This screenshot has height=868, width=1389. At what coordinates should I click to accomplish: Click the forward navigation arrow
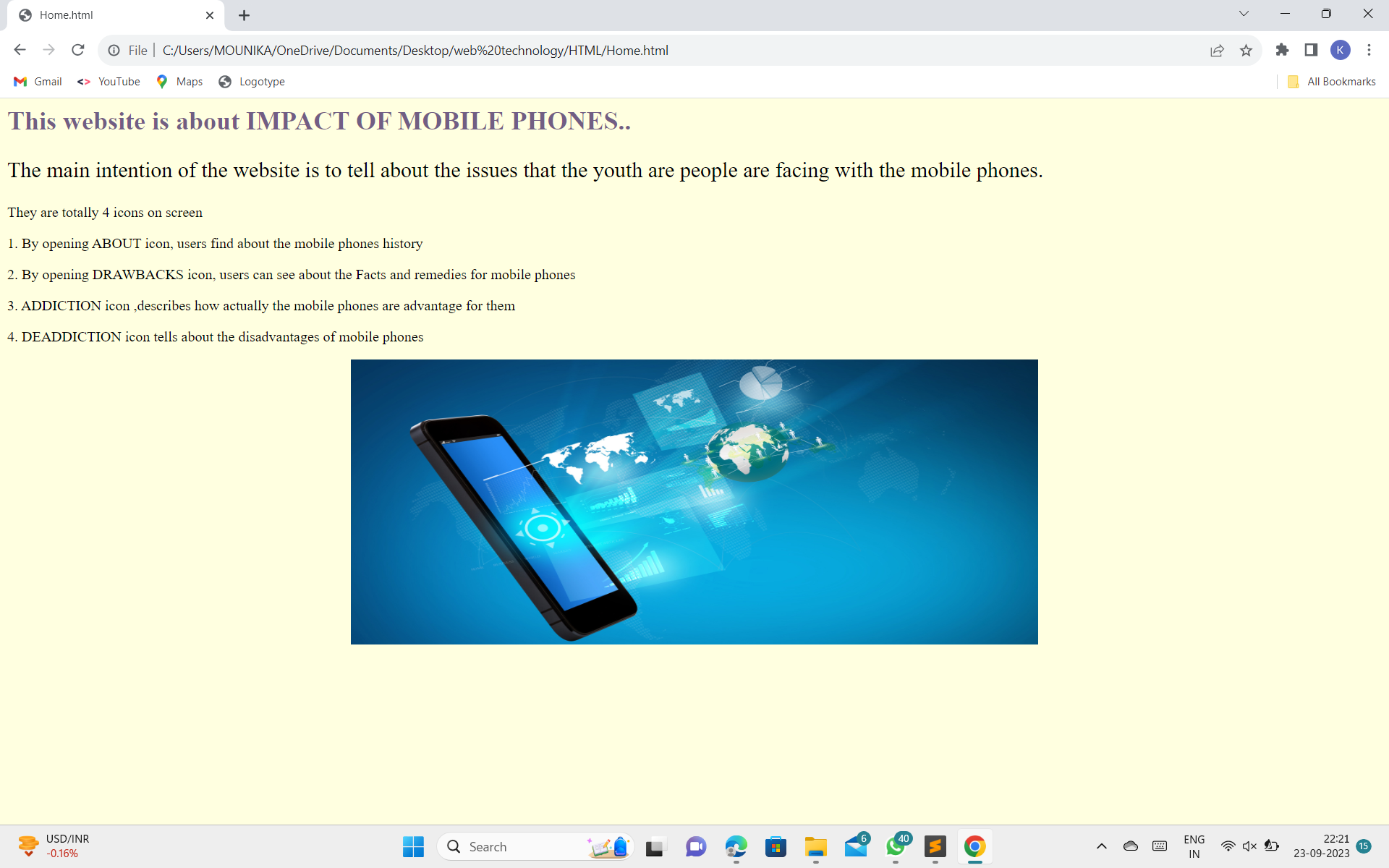48,50
